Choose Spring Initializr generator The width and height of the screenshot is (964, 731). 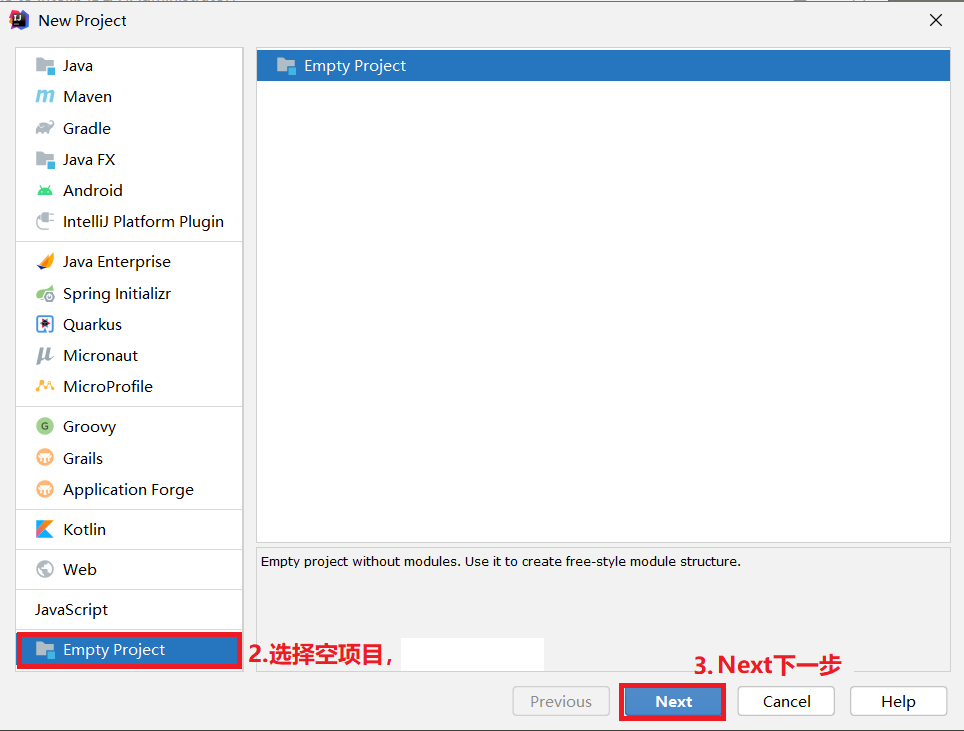(x=129, y=294)
